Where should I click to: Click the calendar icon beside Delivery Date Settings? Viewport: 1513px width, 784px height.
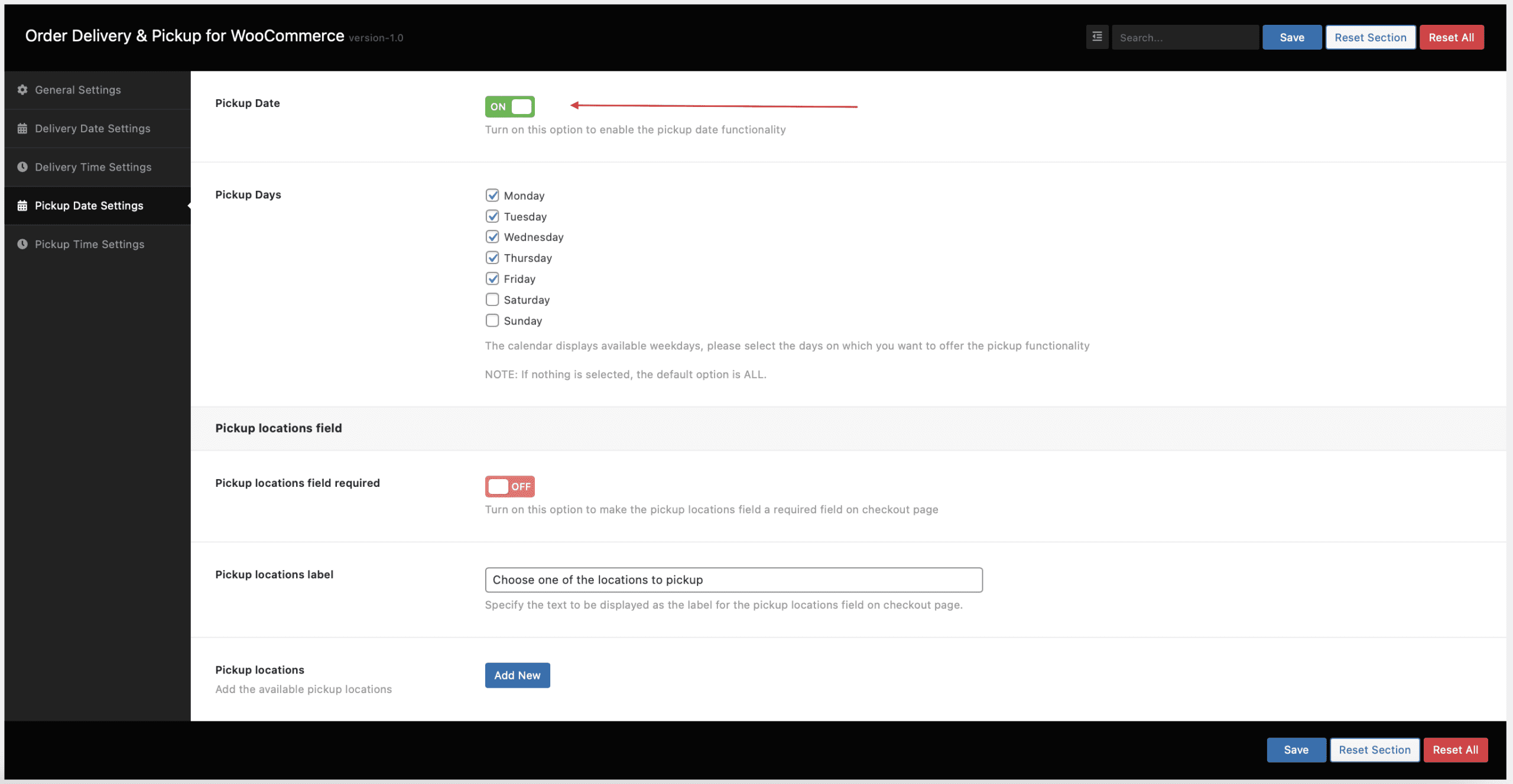22,128
